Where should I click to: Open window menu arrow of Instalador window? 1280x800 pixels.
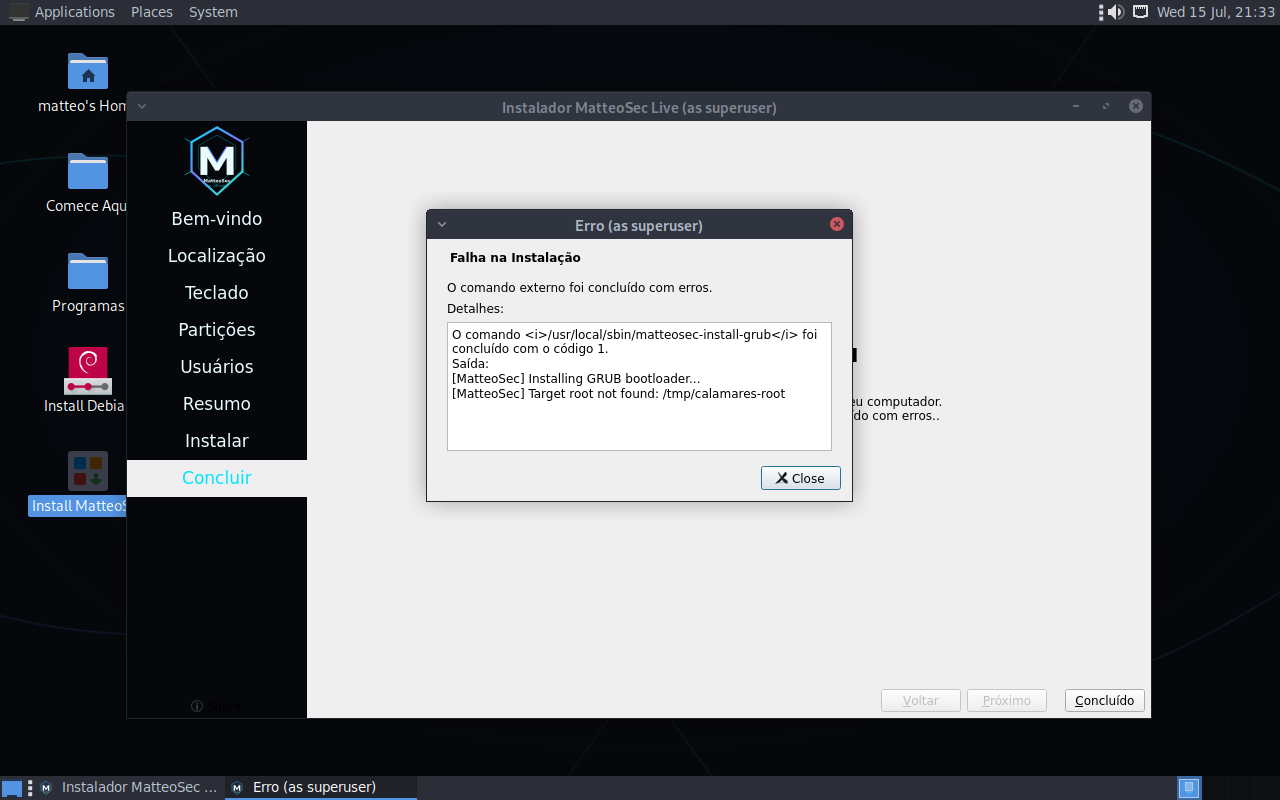142,106
